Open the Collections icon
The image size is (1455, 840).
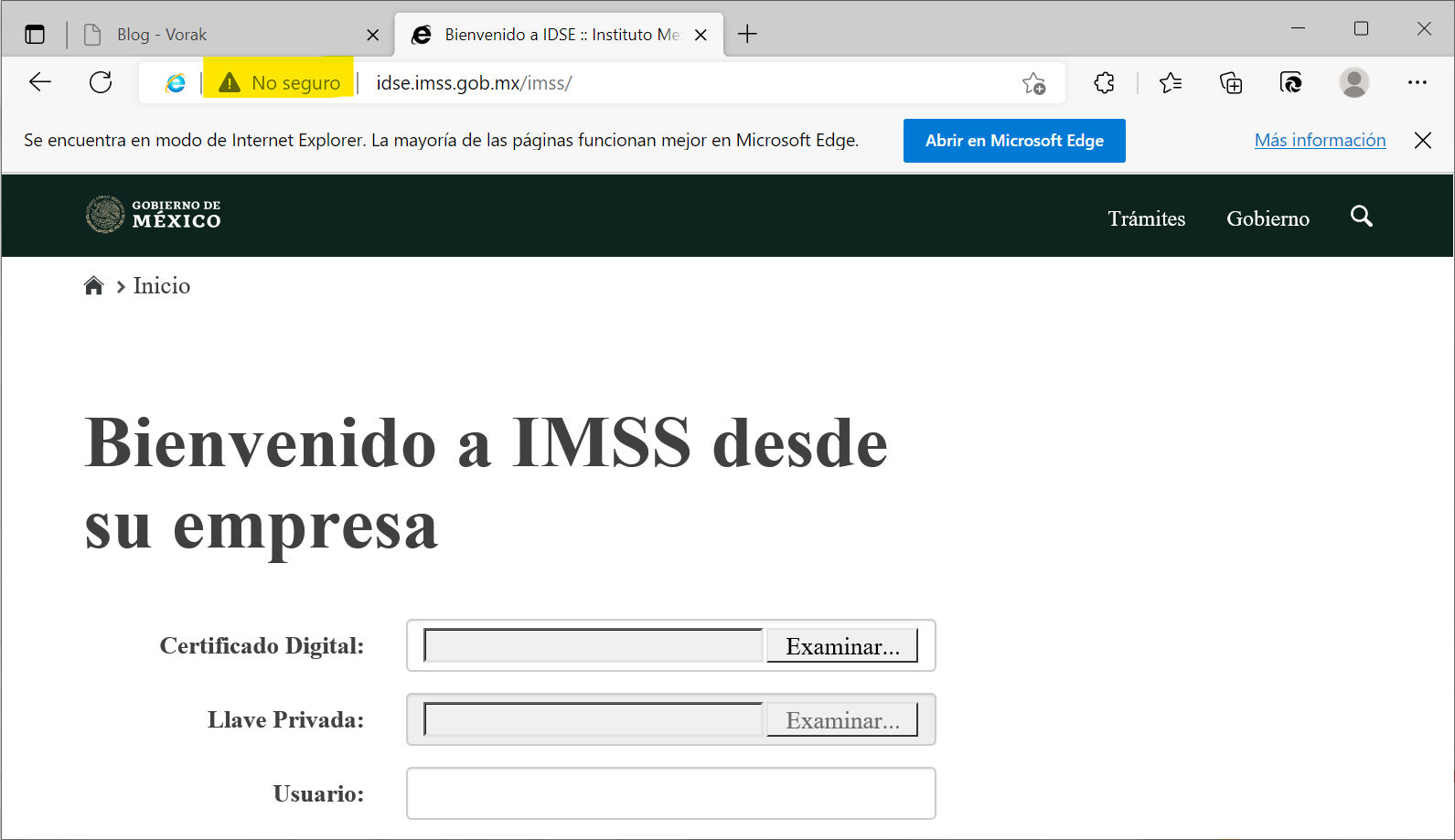click(x=1231, y=83)
